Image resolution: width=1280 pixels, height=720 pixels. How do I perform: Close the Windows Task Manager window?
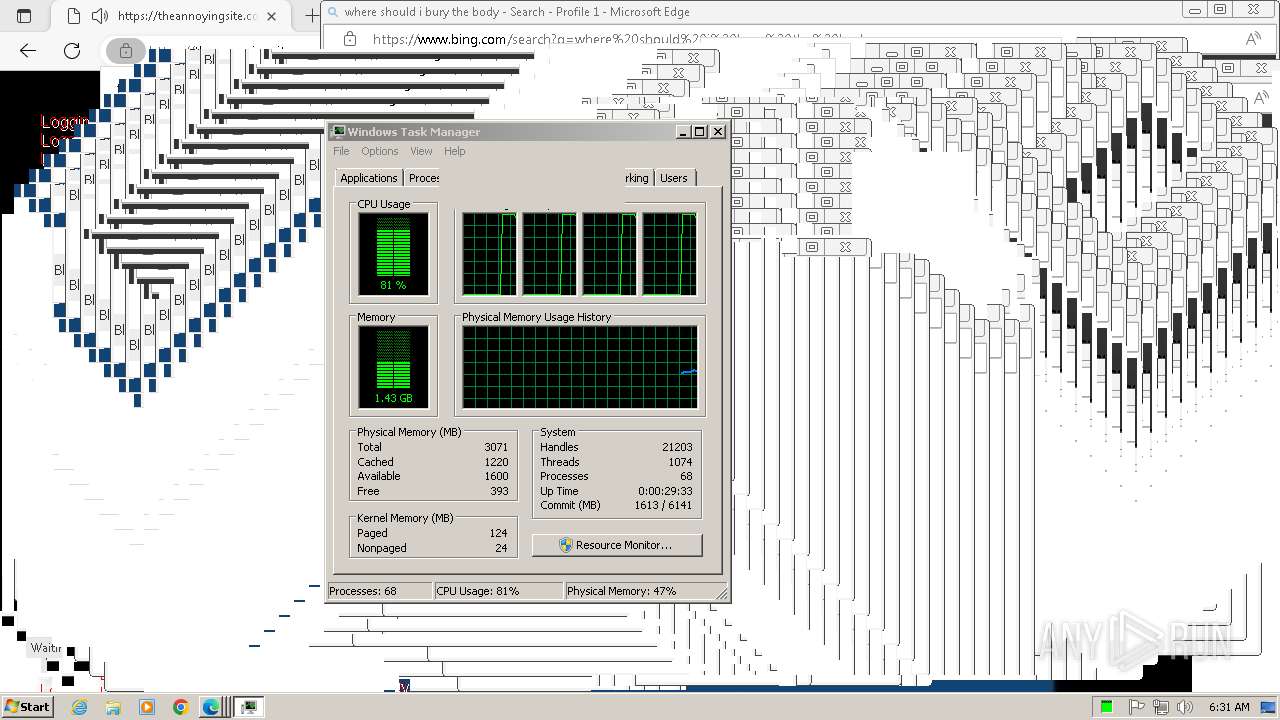717,131
